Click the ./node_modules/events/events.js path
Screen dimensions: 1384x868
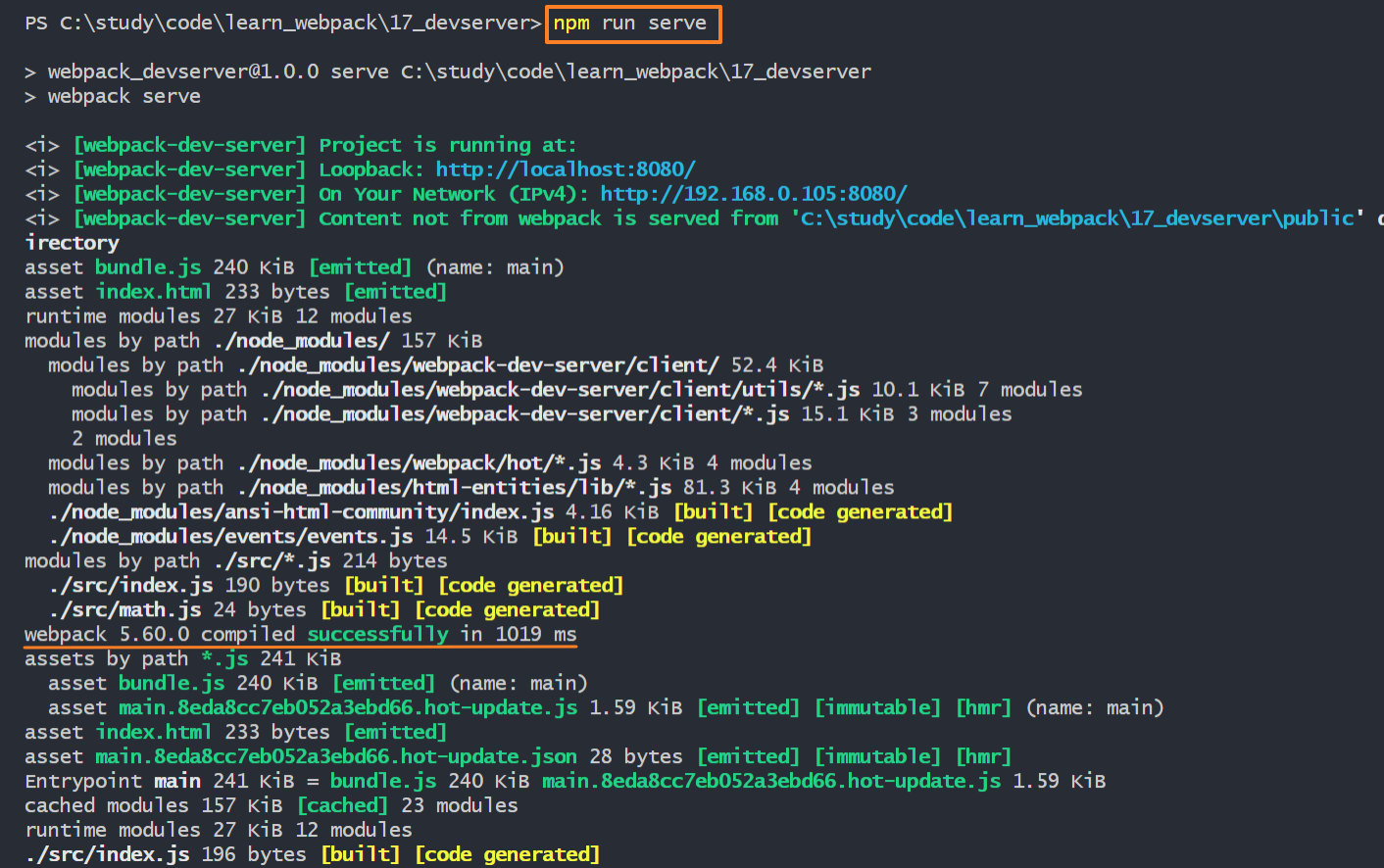[x=230, y=537]
